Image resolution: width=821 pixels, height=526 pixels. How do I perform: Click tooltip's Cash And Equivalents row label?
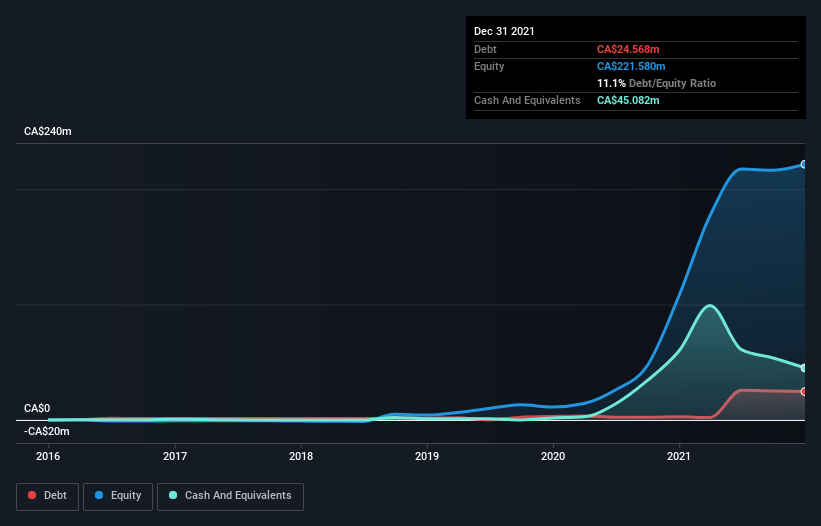pos(527,100)
